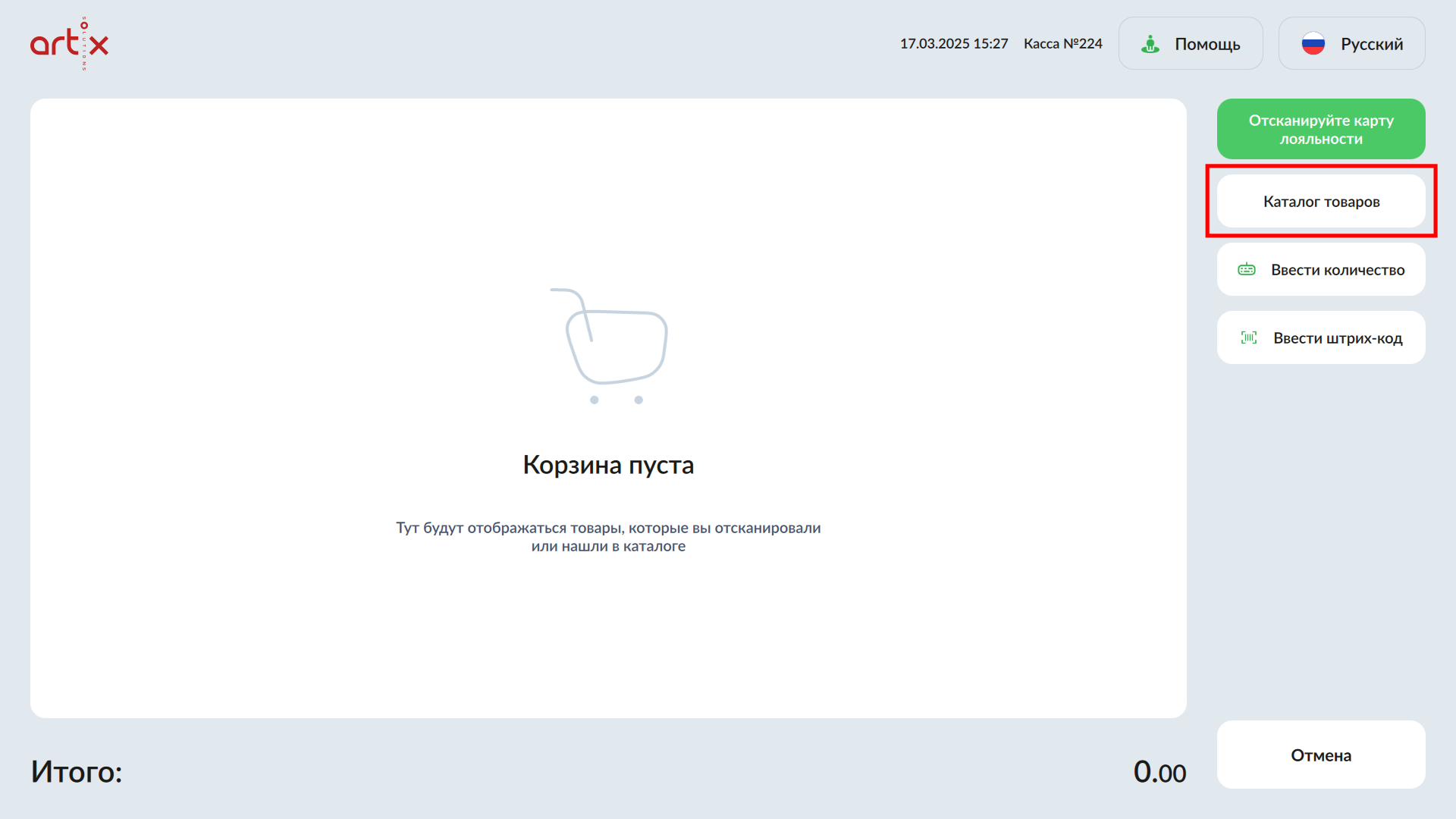This screenshot has height=819, width=1456.
Task: Click the Касса №224 label
Action: pyautogui.click(x=1062, y=44)
